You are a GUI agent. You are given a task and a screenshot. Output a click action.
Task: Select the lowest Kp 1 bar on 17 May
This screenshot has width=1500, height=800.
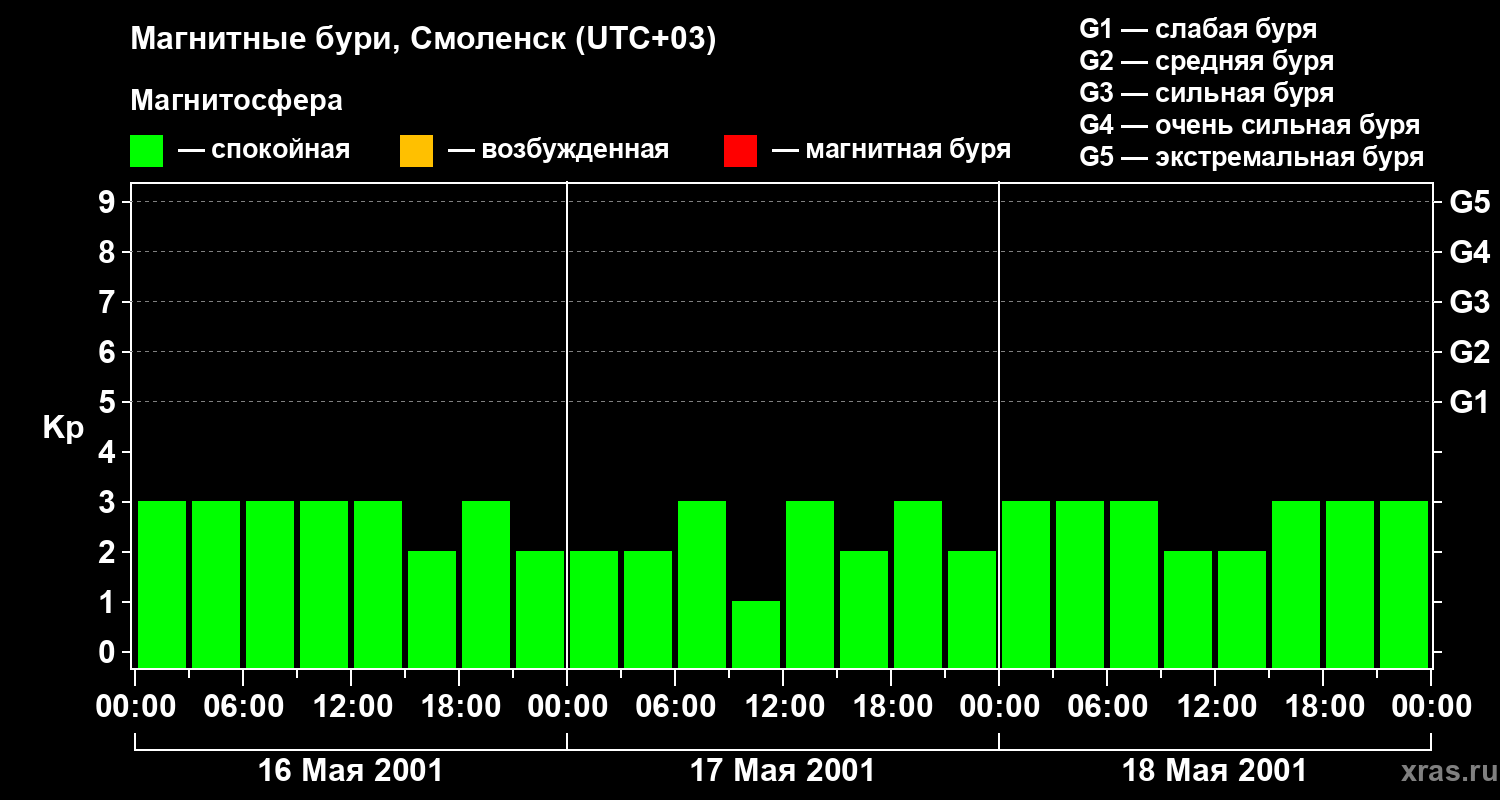[756, 634]
